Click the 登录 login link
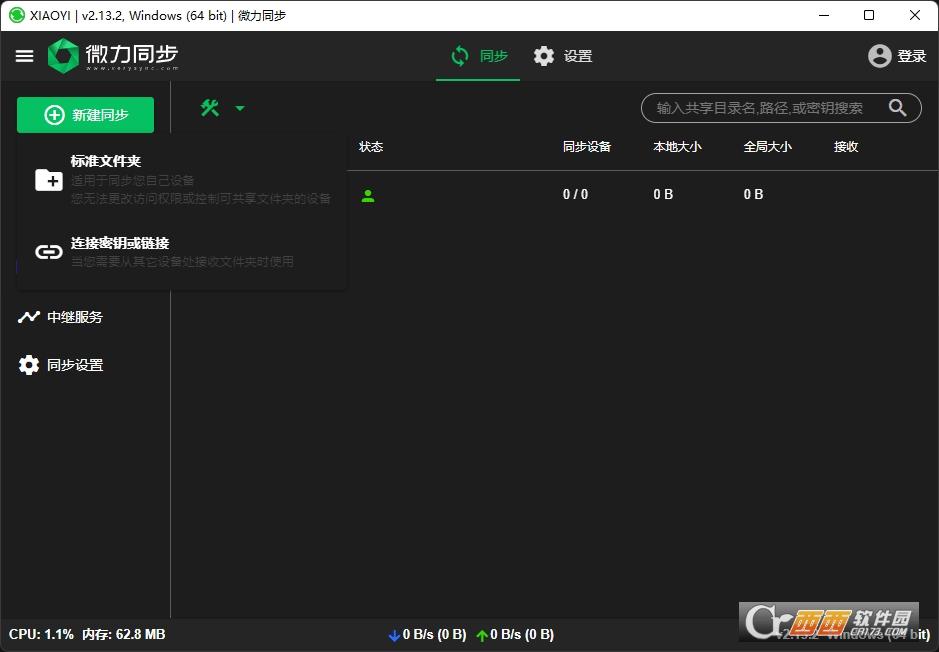This screenshot has width=939, height=652. pyautogui.click(x=911, y=56)
